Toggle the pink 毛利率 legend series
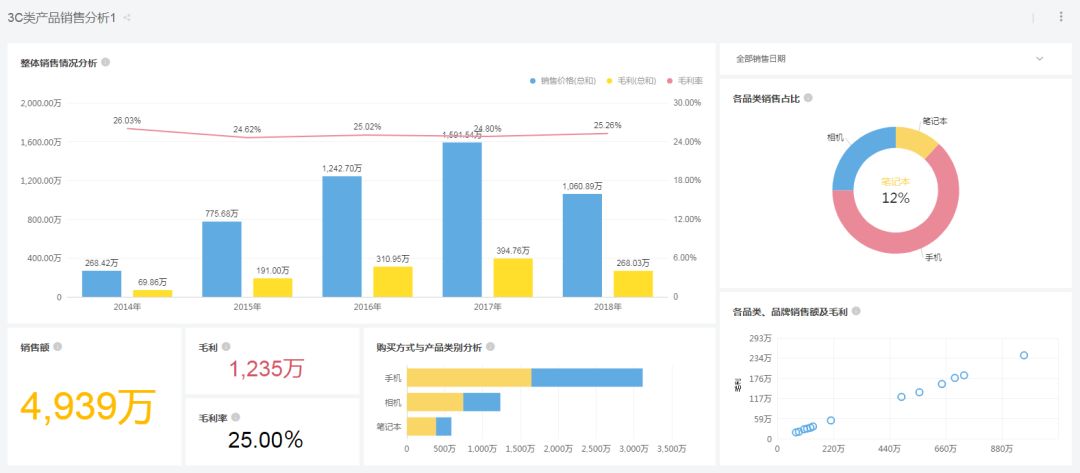This screenshot has width=1080, height=473. tap(685, 81)
